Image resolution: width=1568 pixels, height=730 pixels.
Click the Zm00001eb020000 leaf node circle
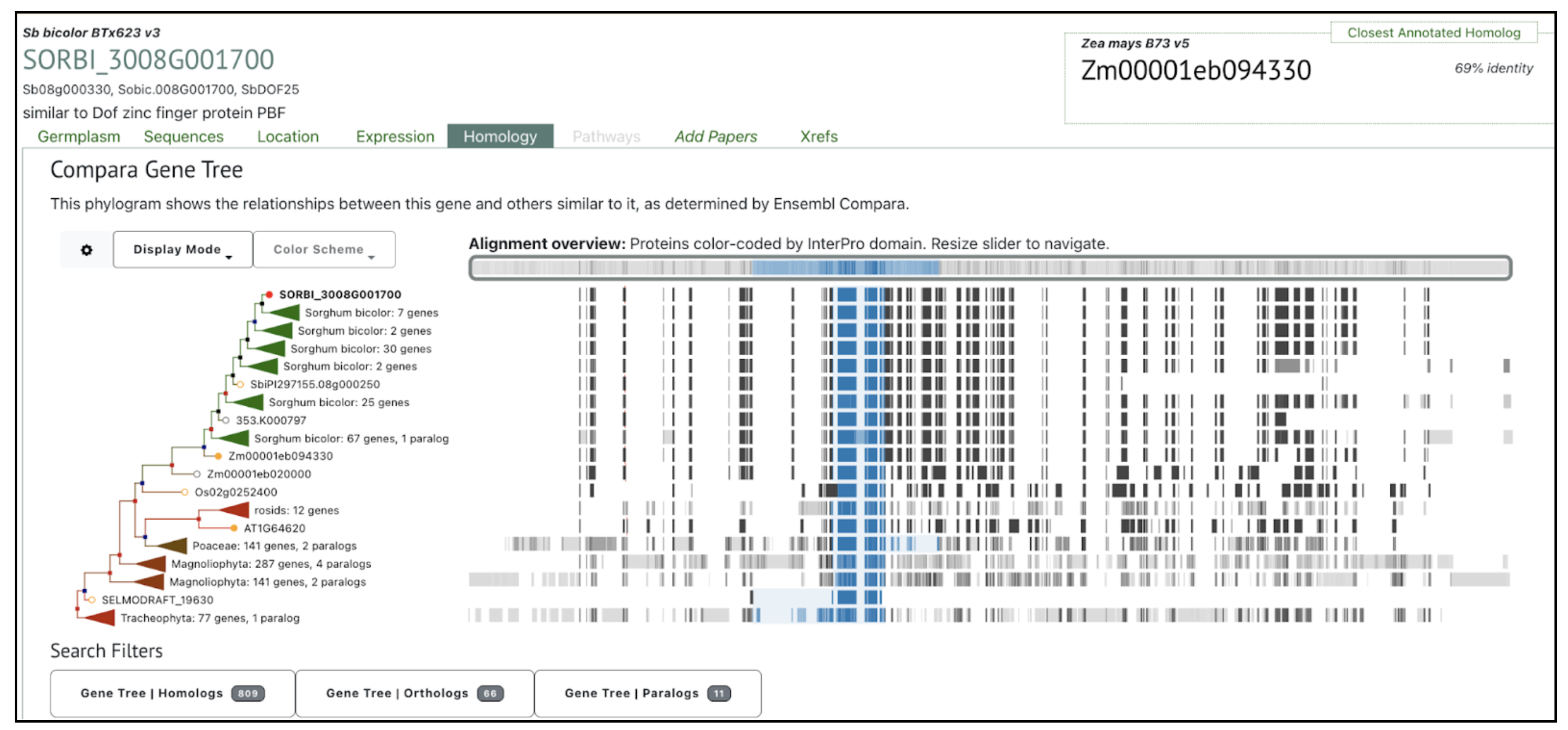(x=196, y=474)
